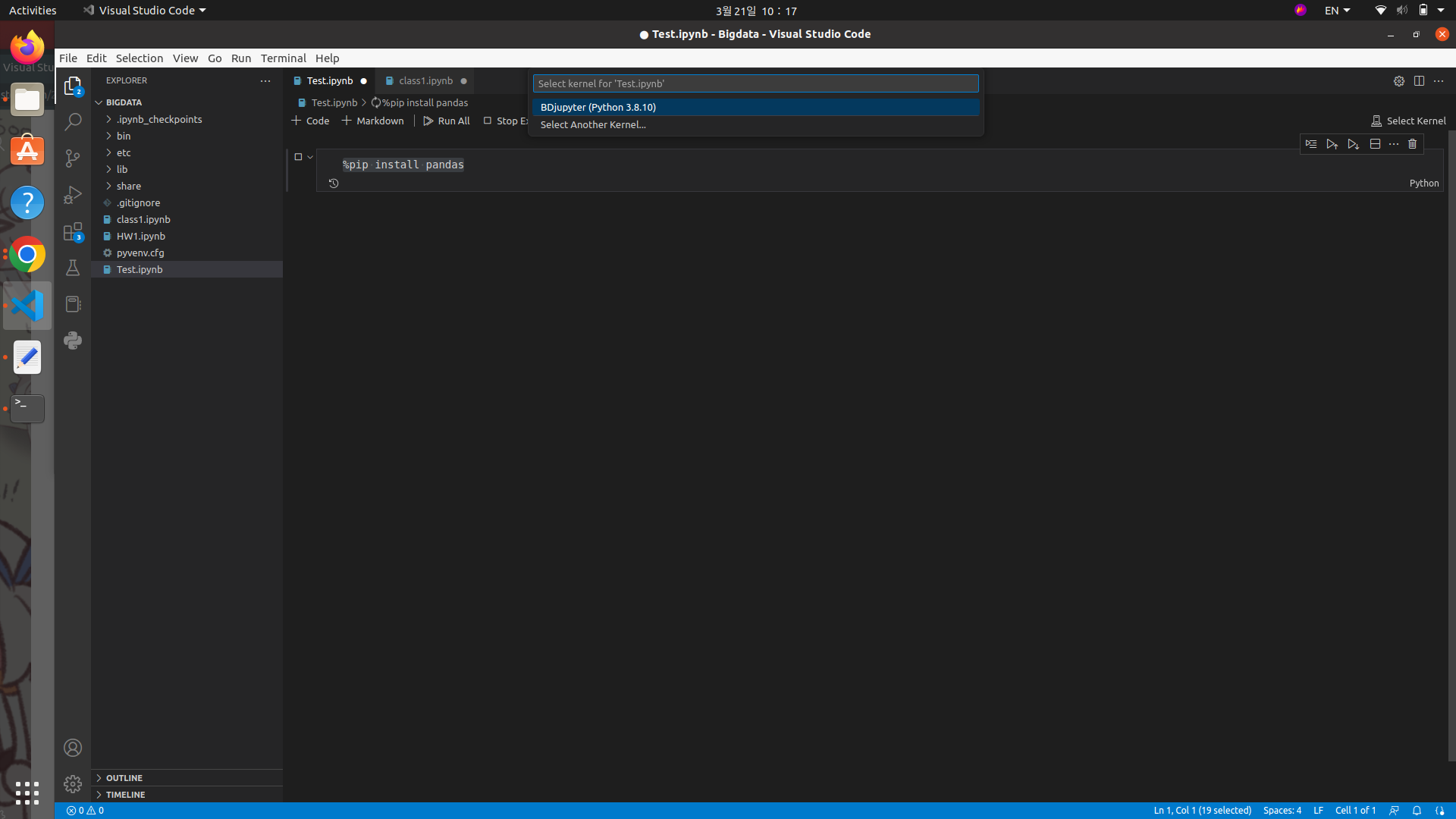Execute cell and below icon

point(1354,144)
